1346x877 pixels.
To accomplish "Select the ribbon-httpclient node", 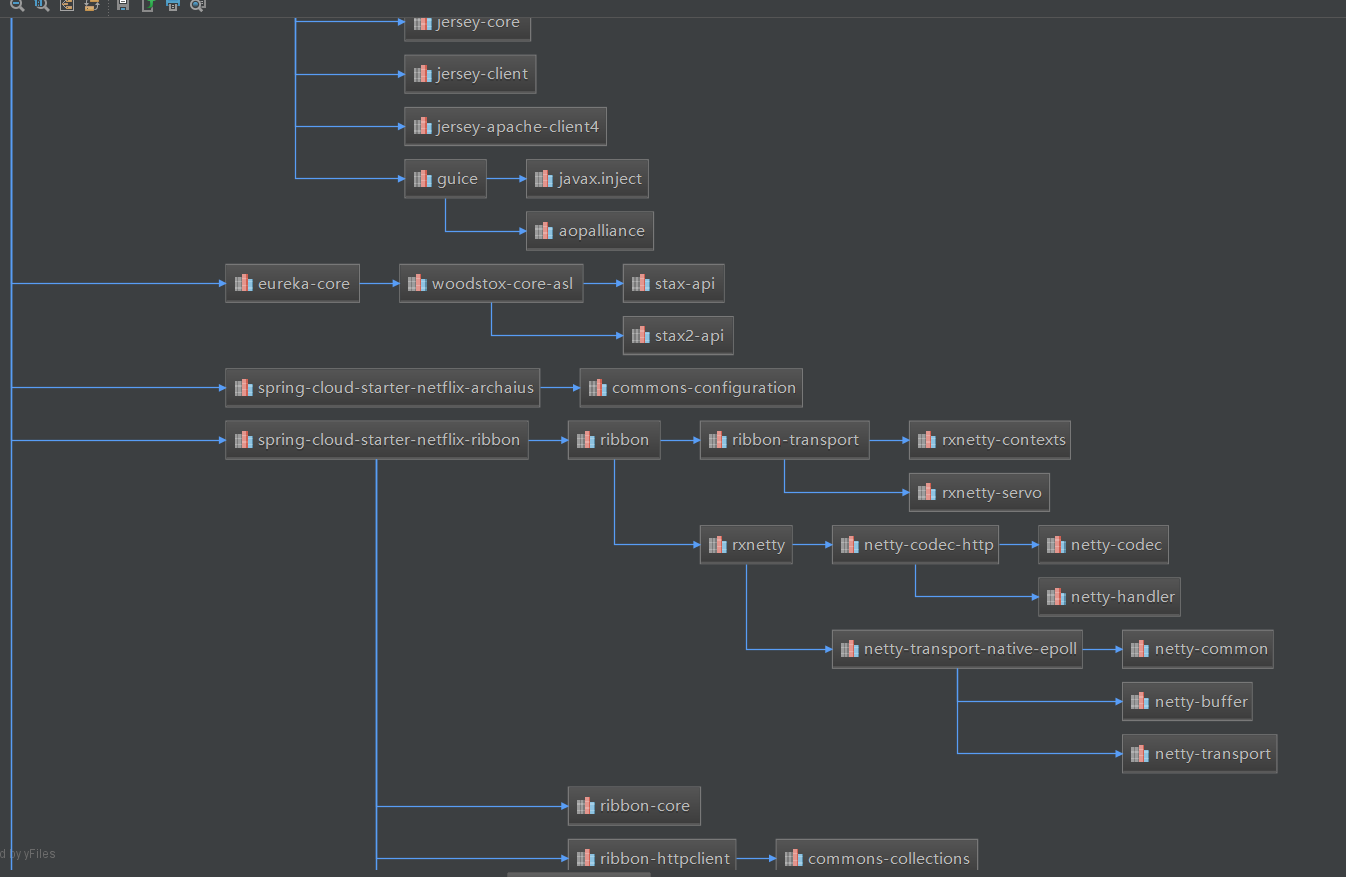I will click(652, 857).
